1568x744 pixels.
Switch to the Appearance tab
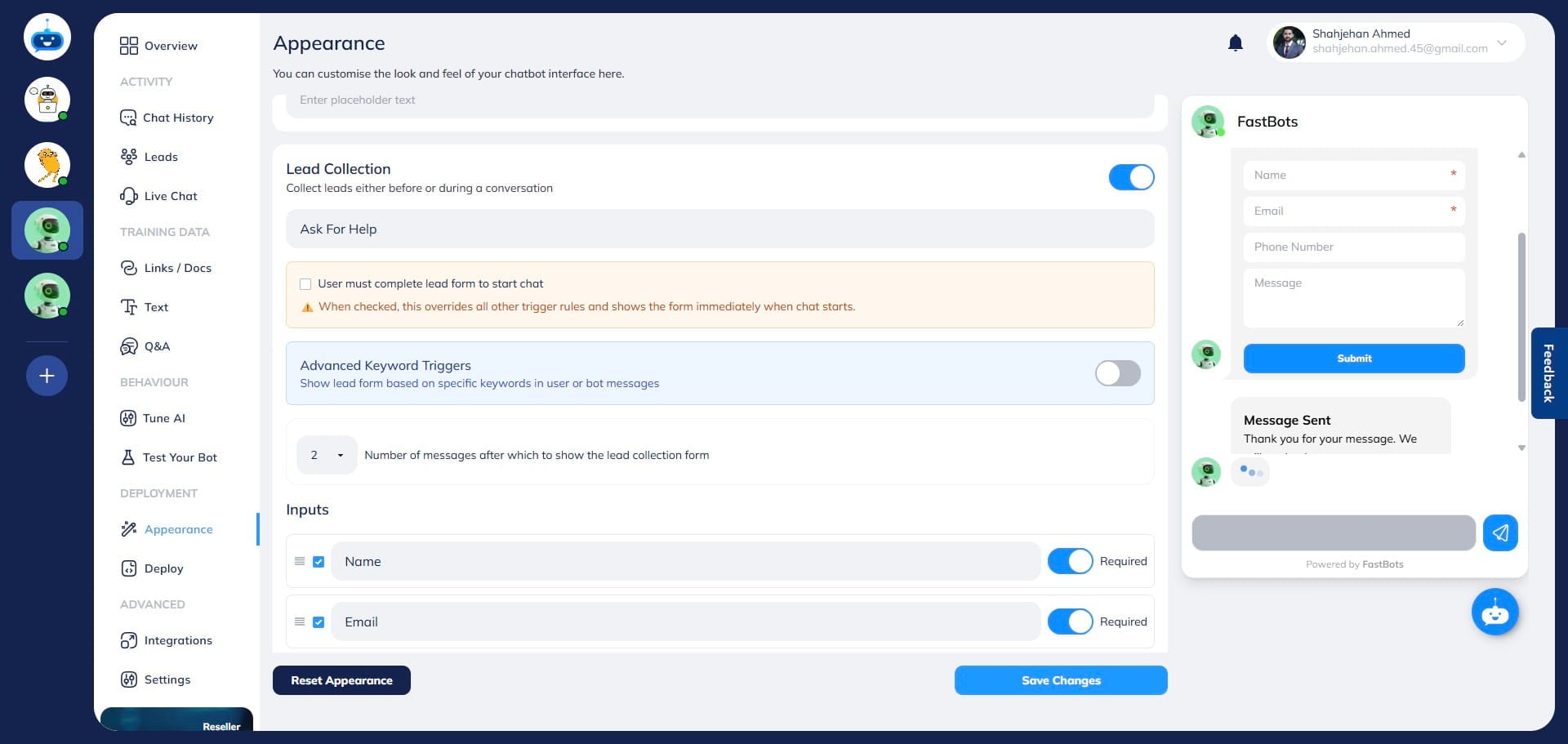click(180, 529)
